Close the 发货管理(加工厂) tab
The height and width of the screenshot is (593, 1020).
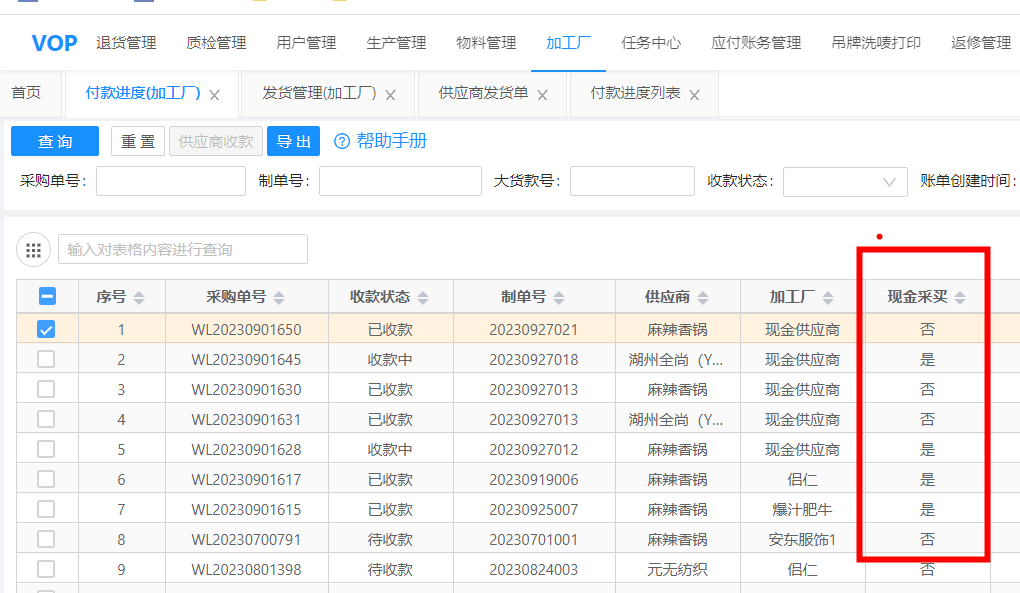(390, 95)
